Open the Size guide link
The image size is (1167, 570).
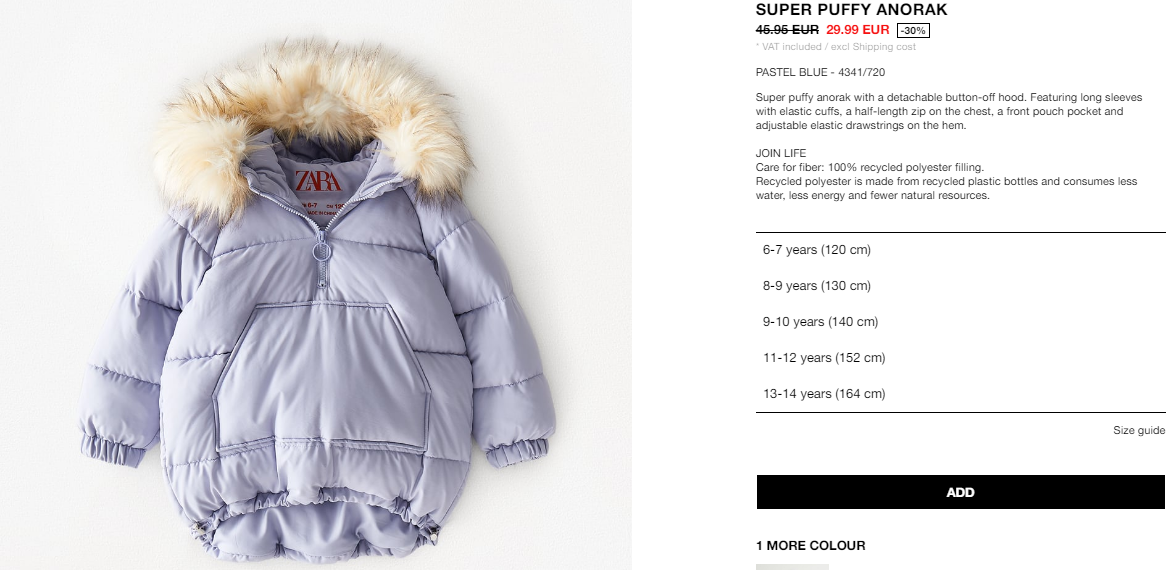1139,430
